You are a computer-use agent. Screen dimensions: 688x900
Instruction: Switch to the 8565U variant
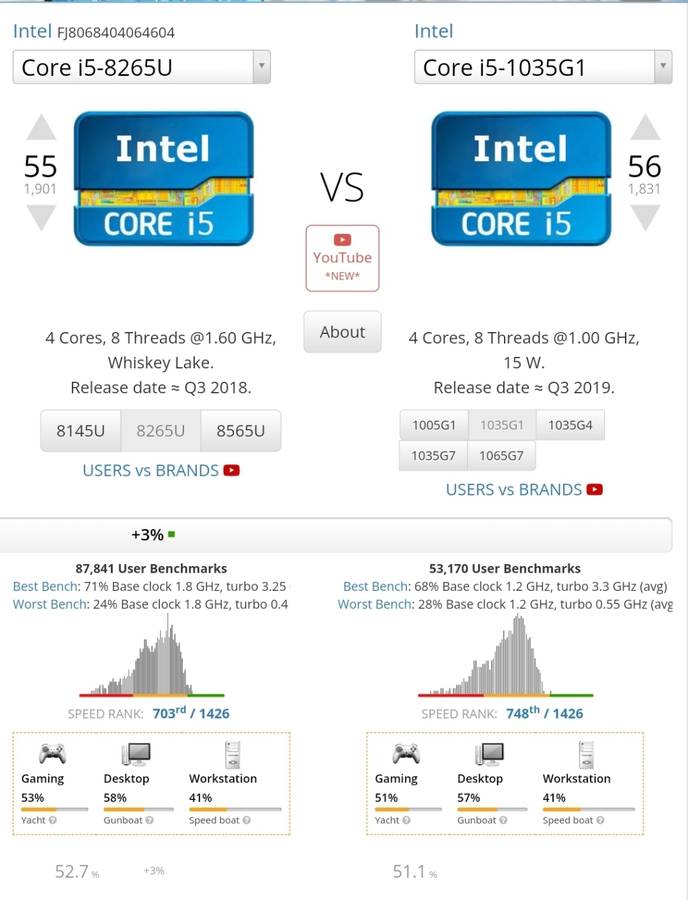pyautogui.click(x=240, y=431)
